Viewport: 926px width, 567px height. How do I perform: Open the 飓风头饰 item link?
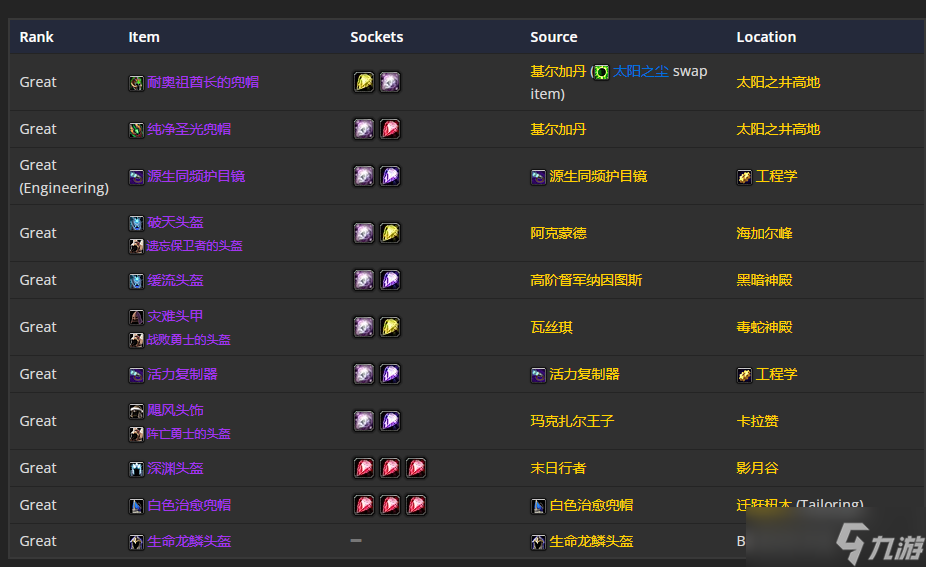point(175,410)
